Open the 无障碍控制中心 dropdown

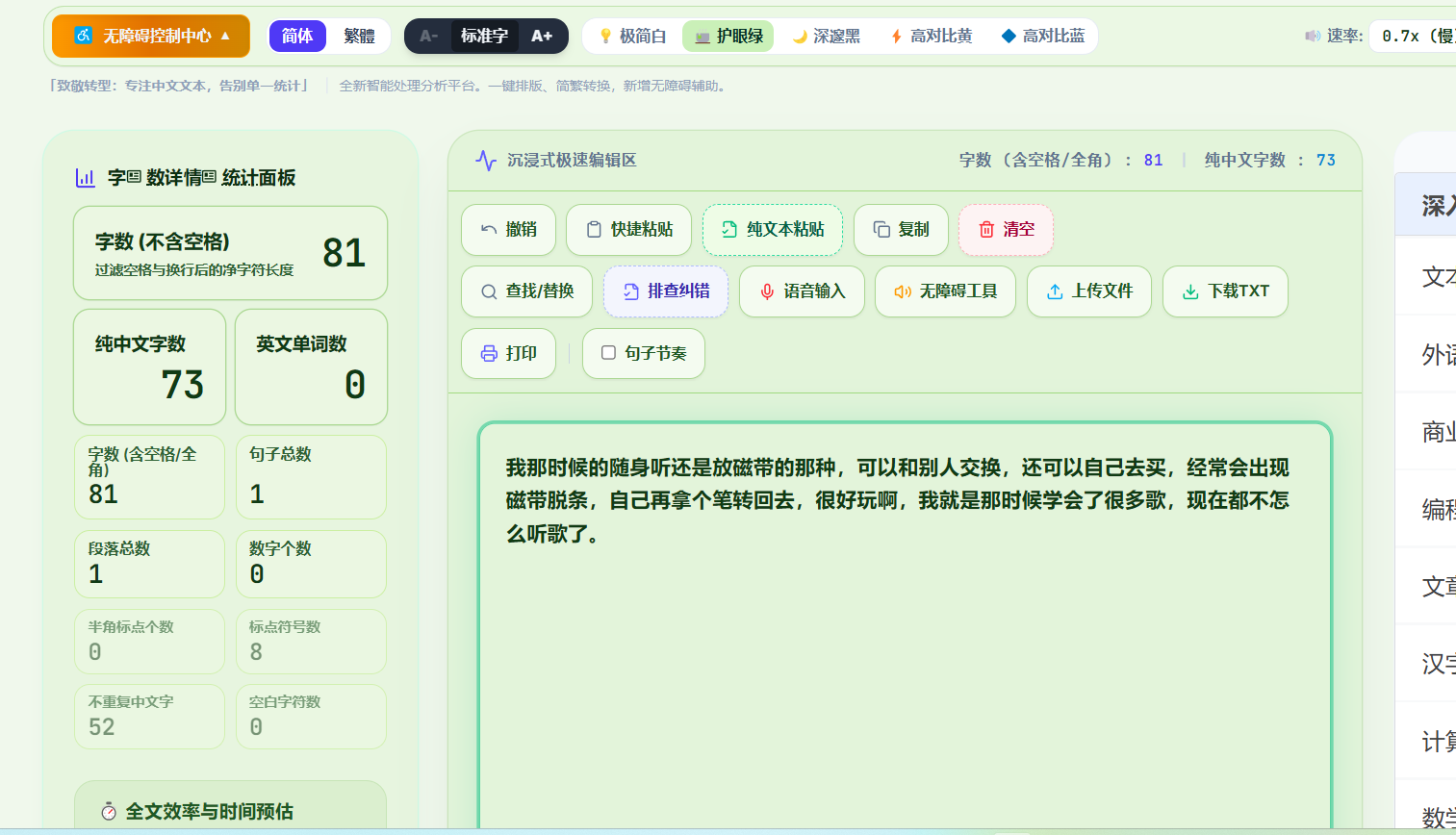click(x=151, y=36)
